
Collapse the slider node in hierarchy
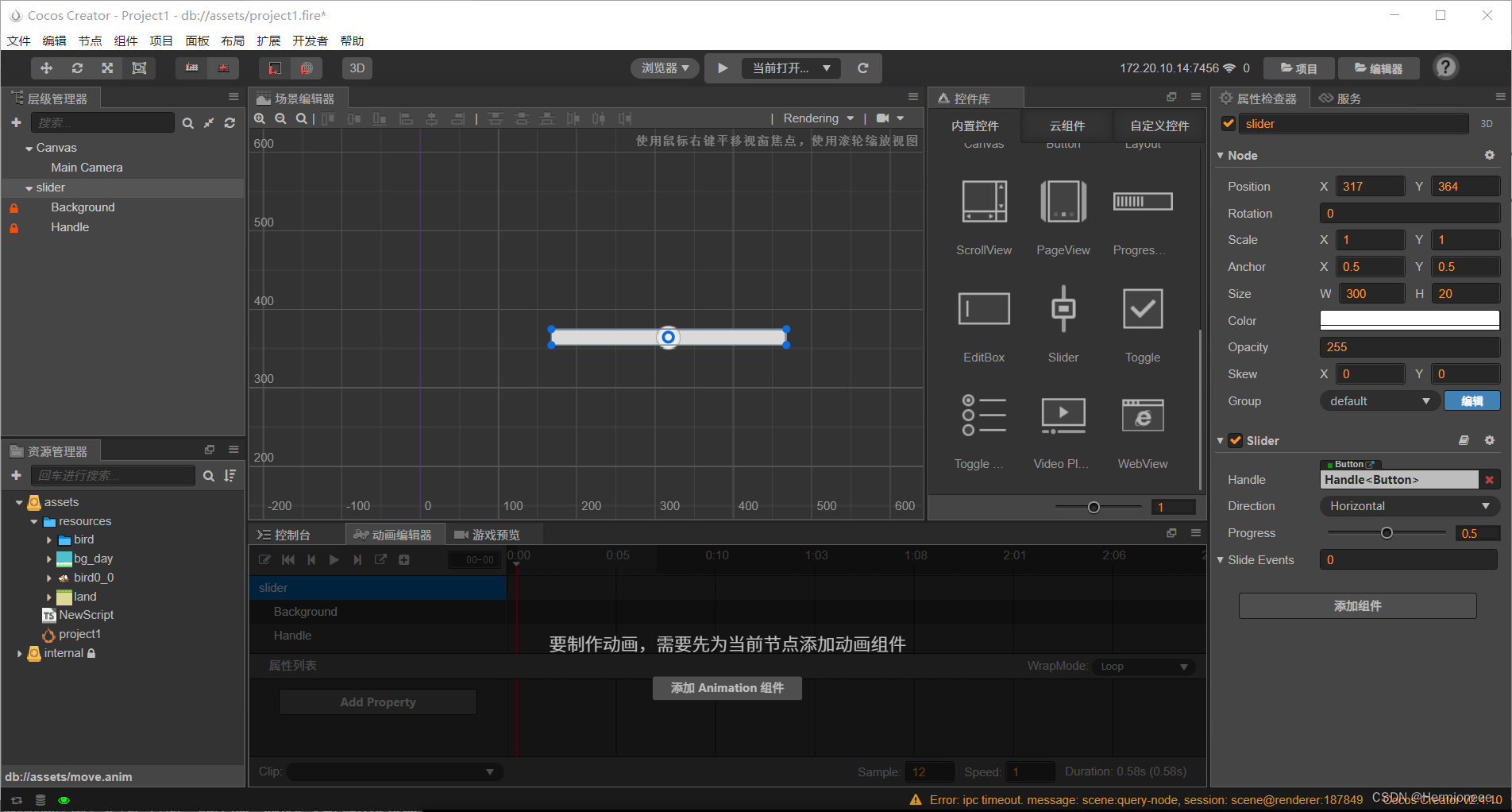[29, 188]
